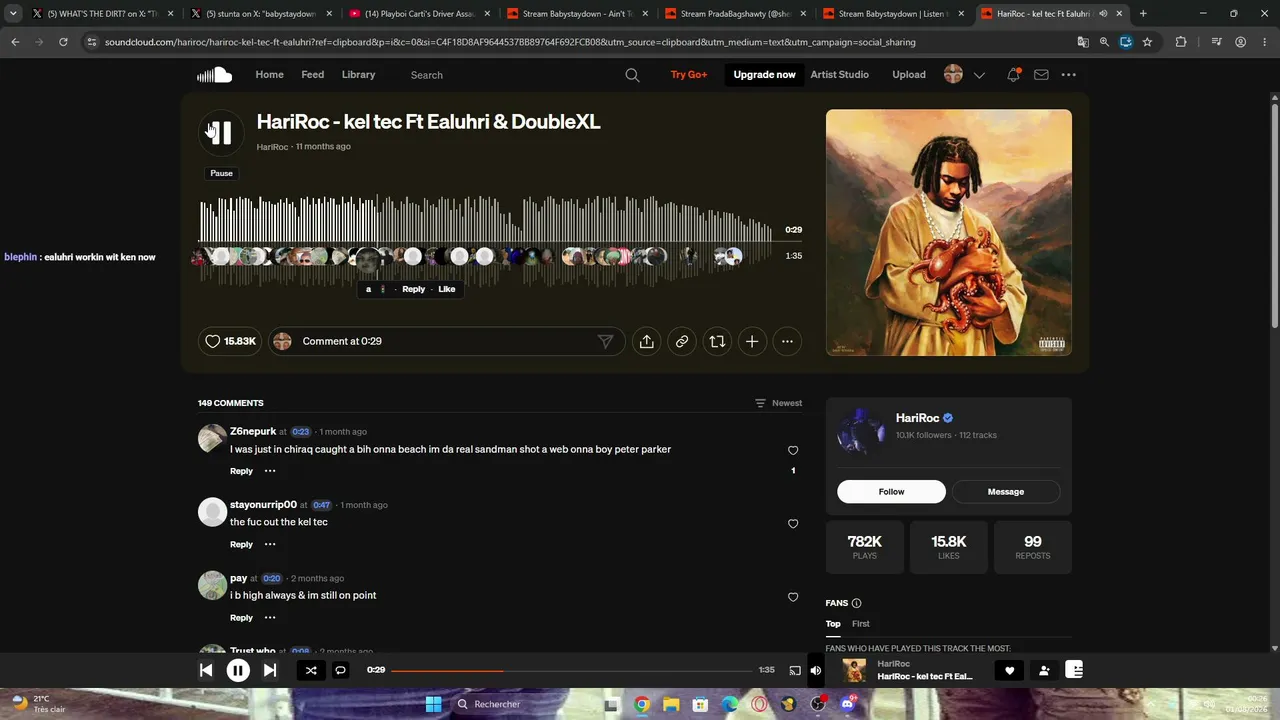Follow the artist from player bar icon

(1044, 671)
